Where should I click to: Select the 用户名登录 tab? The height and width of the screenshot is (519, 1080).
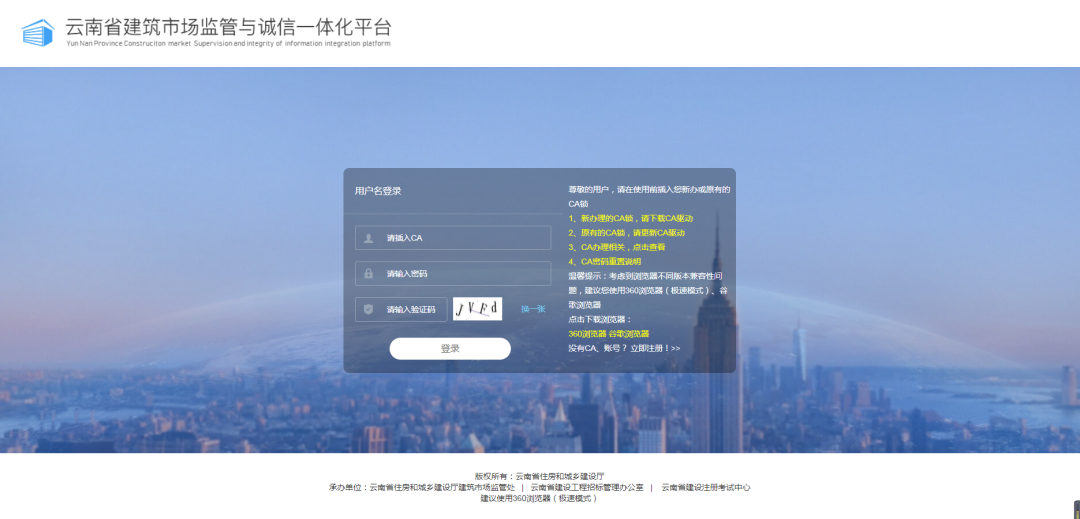pos(378,191)
